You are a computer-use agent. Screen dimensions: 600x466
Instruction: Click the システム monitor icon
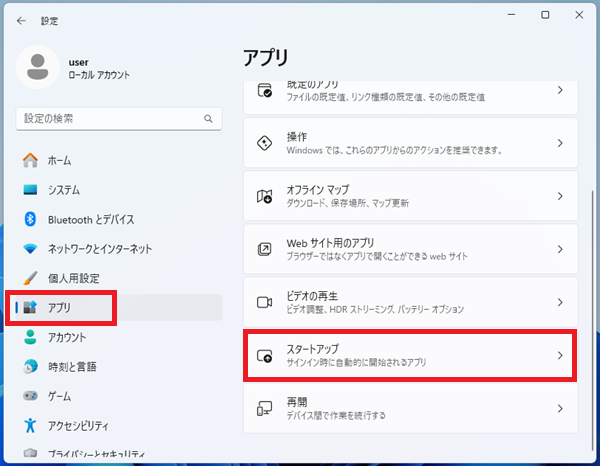tap(30, 190)
